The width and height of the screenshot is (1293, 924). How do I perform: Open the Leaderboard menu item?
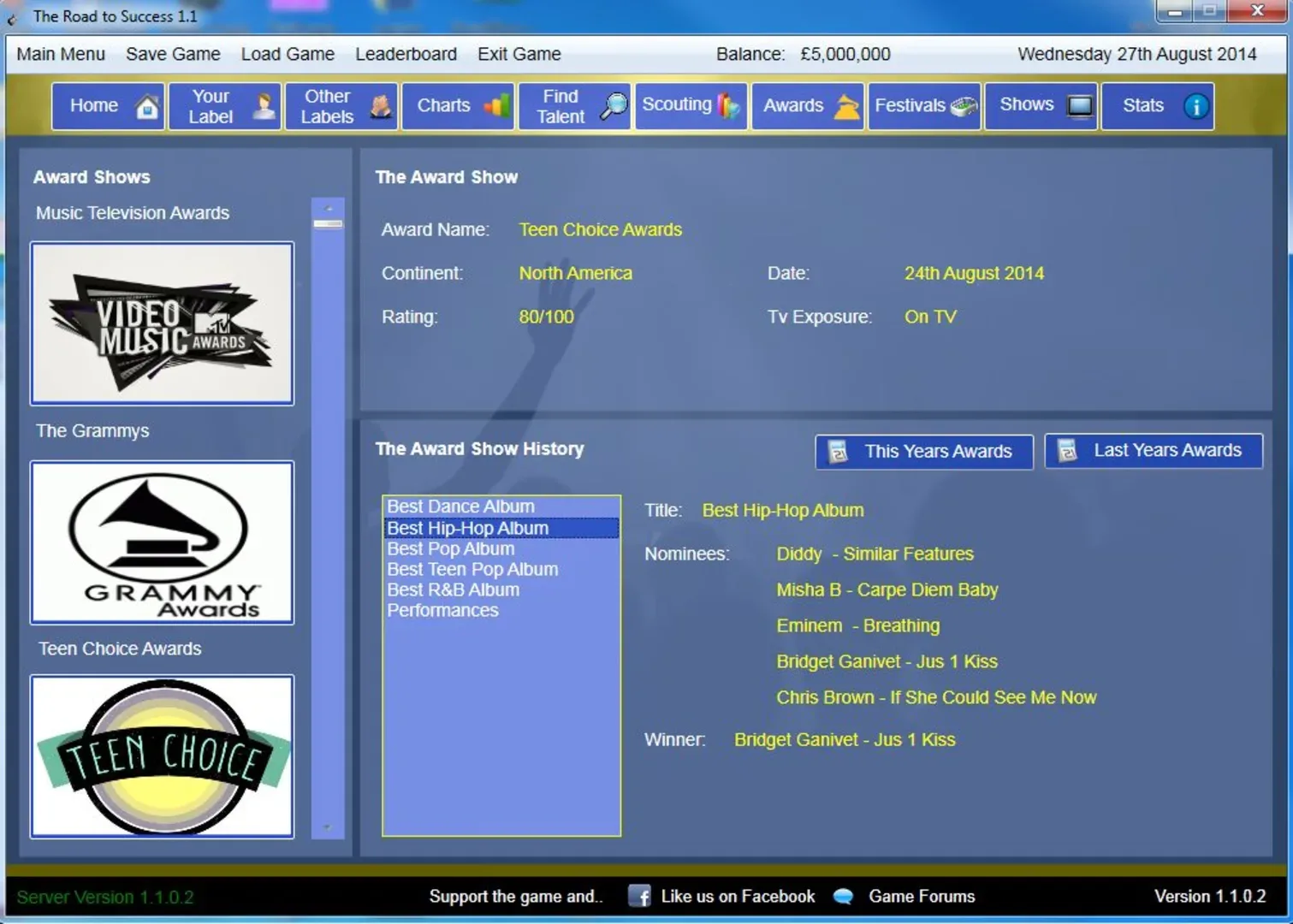click(x=406, y=54)
